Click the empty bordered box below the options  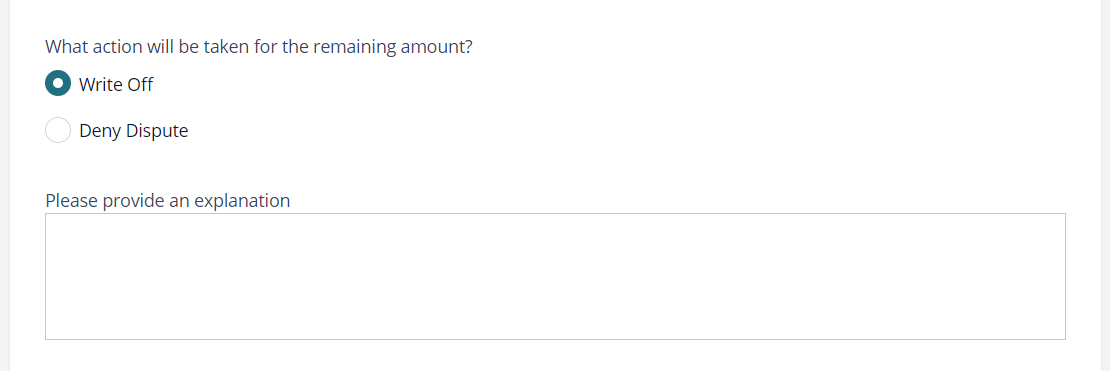pyautogui.click(x=555, y=276)
